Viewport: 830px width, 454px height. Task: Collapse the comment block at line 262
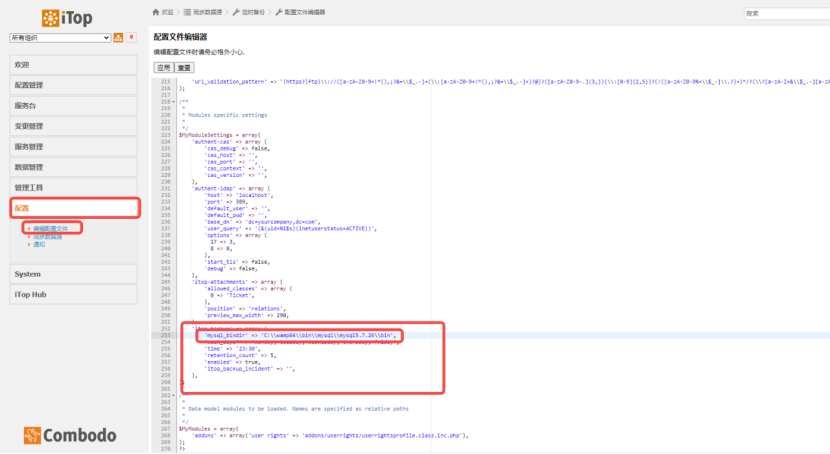174,395
